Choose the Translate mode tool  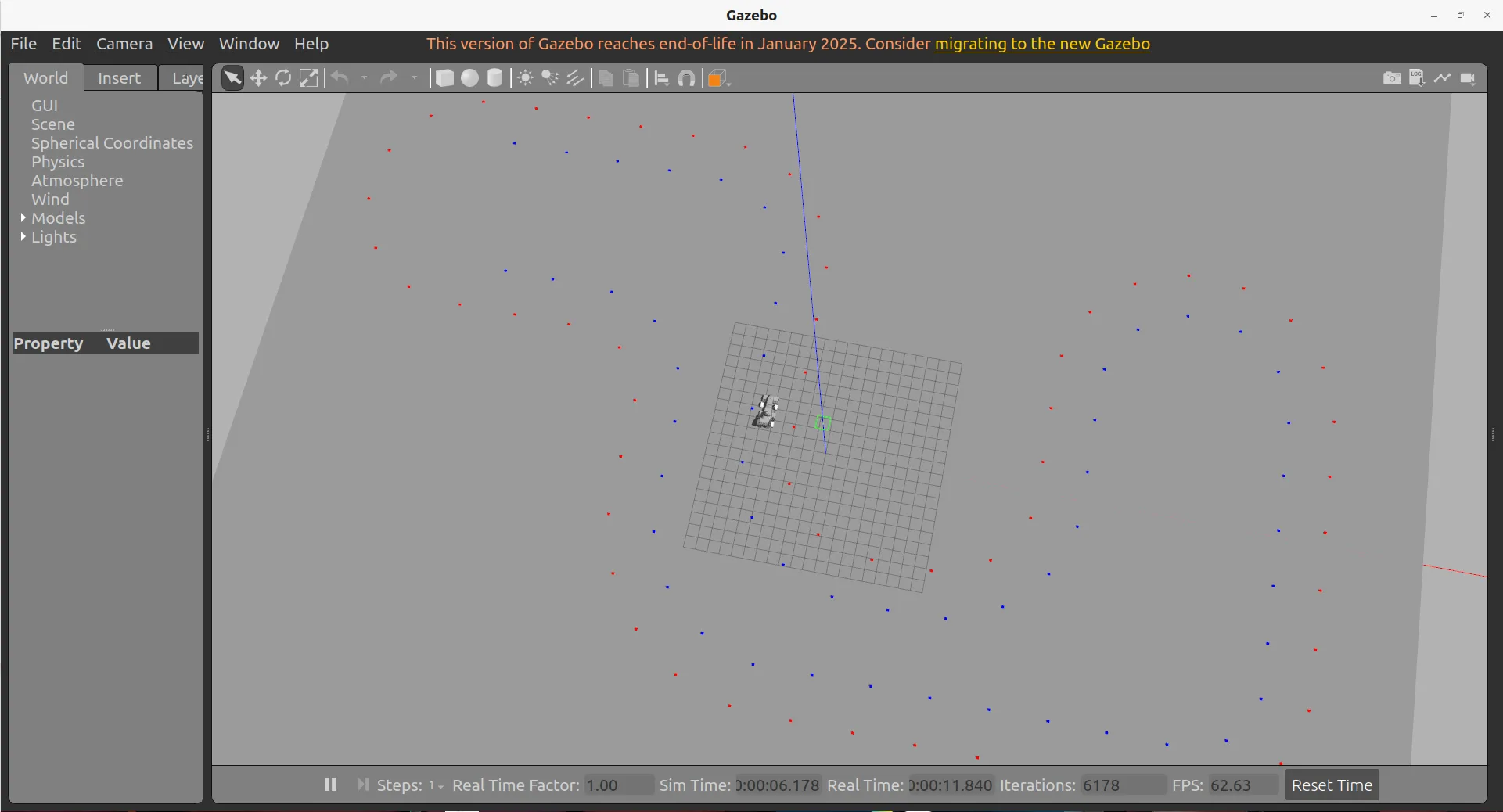[x=258, y=78]
